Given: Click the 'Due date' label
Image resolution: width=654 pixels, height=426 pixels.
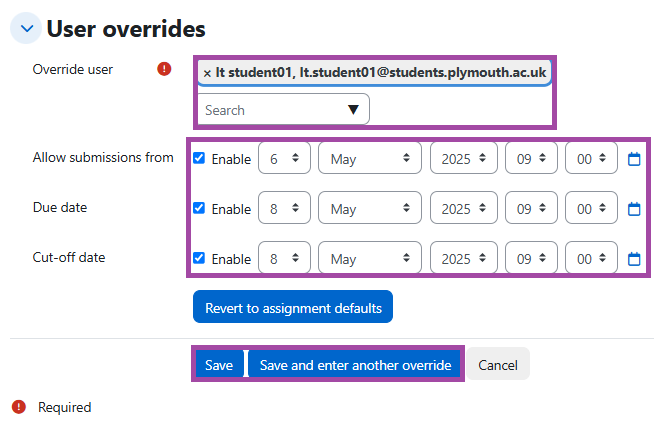Looking at the screenshot, I should coord(60,207).
